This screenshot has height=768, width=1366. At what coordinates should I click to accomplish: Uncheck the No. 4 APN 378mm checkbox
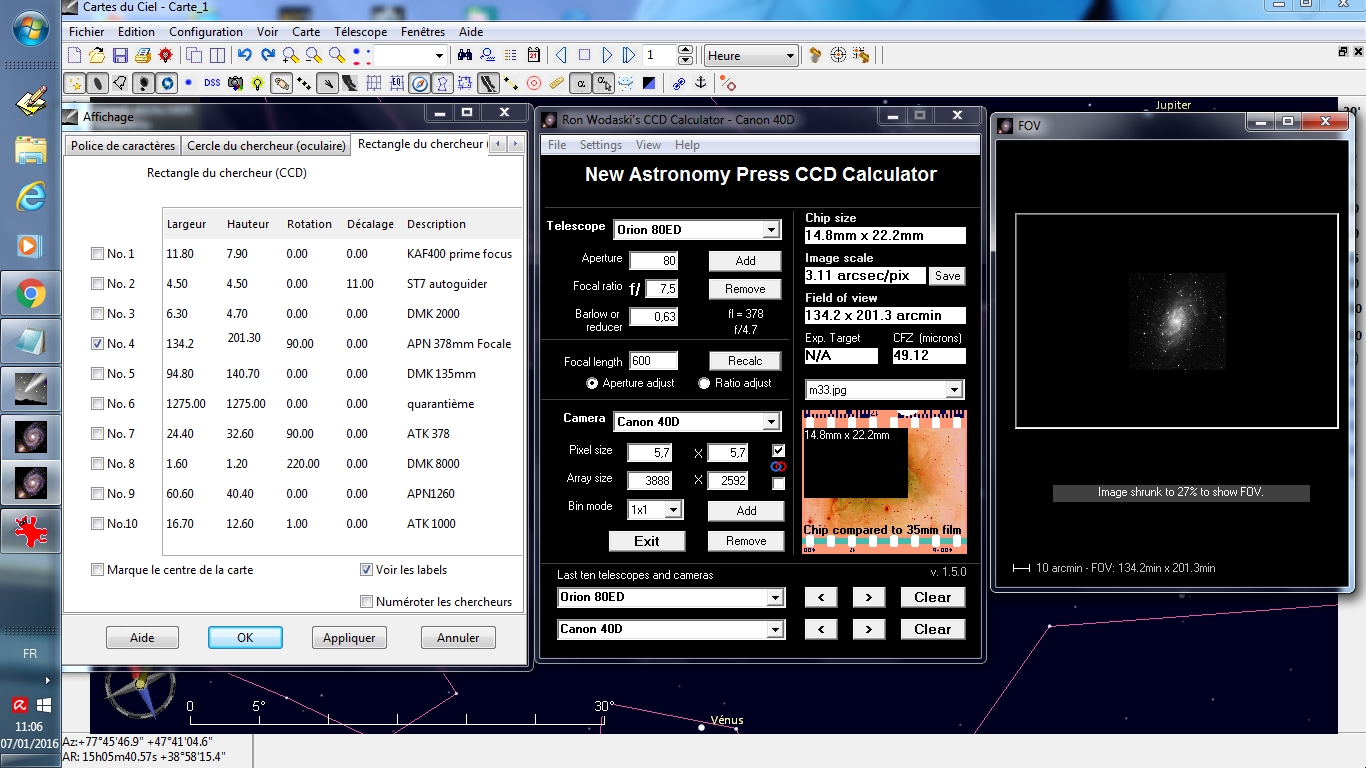tap(97, 344)
